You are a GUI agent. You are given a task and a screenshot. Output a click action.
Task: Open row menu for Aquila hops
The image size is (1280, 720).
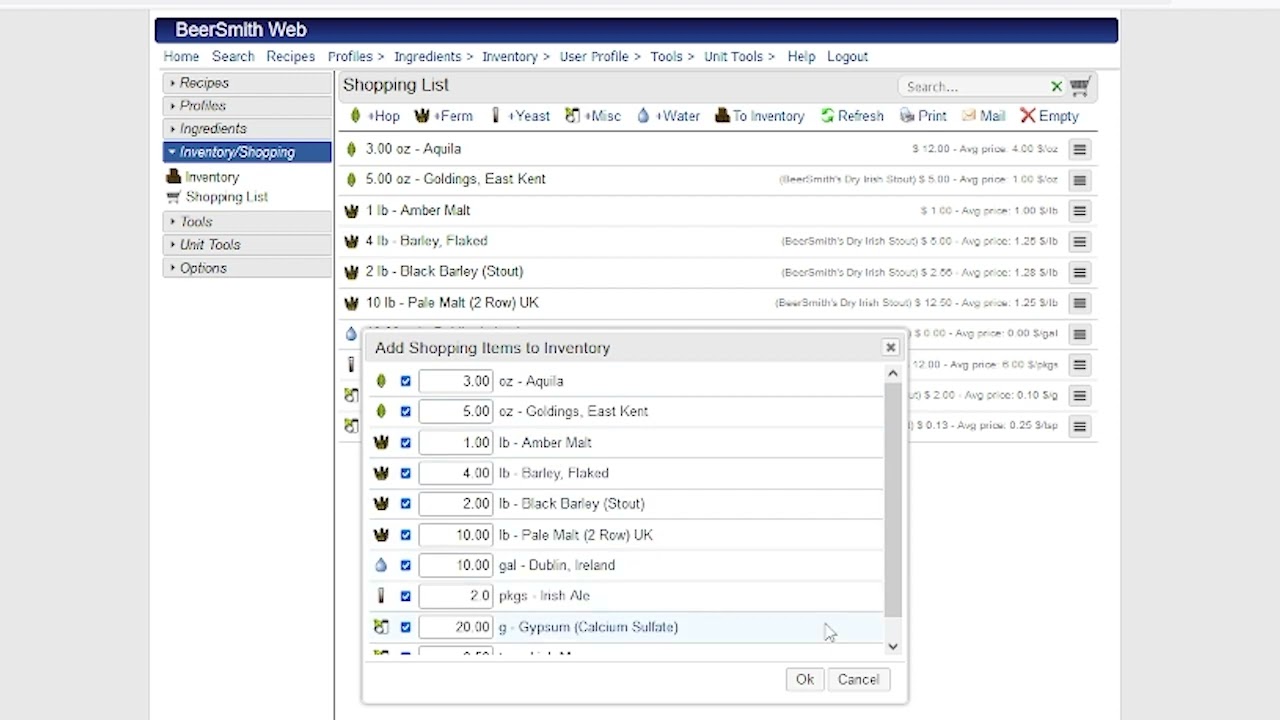click(x=1079, y=149)
